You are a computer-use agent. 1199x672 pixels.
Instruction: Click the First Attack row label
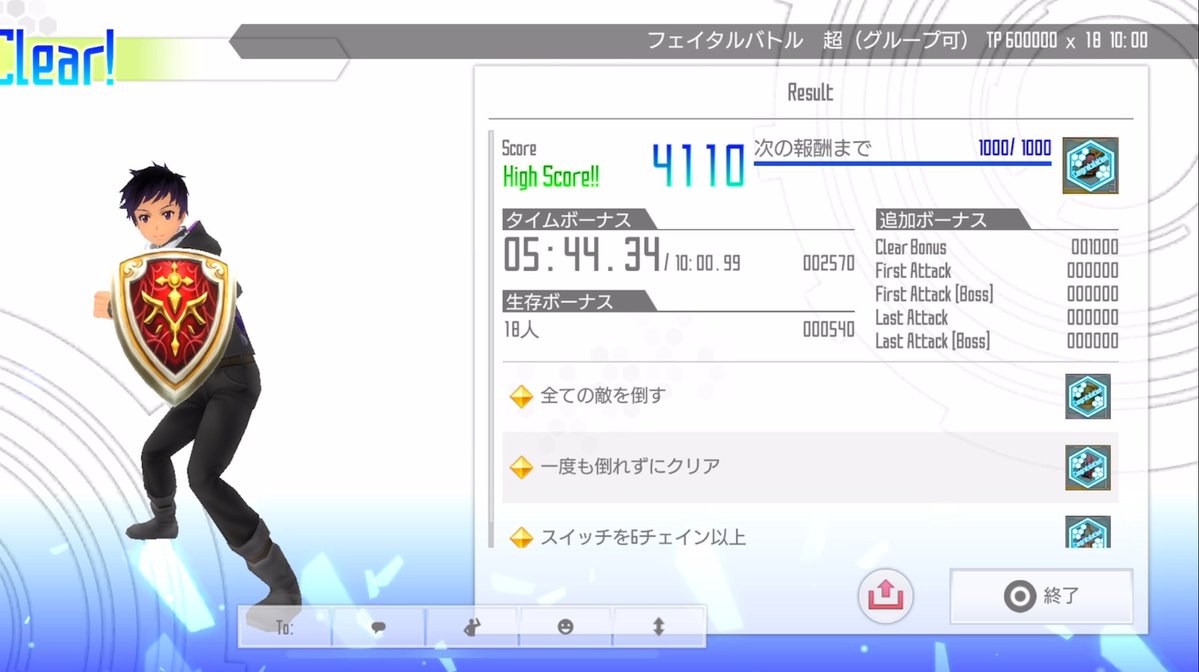pos(913,271)
